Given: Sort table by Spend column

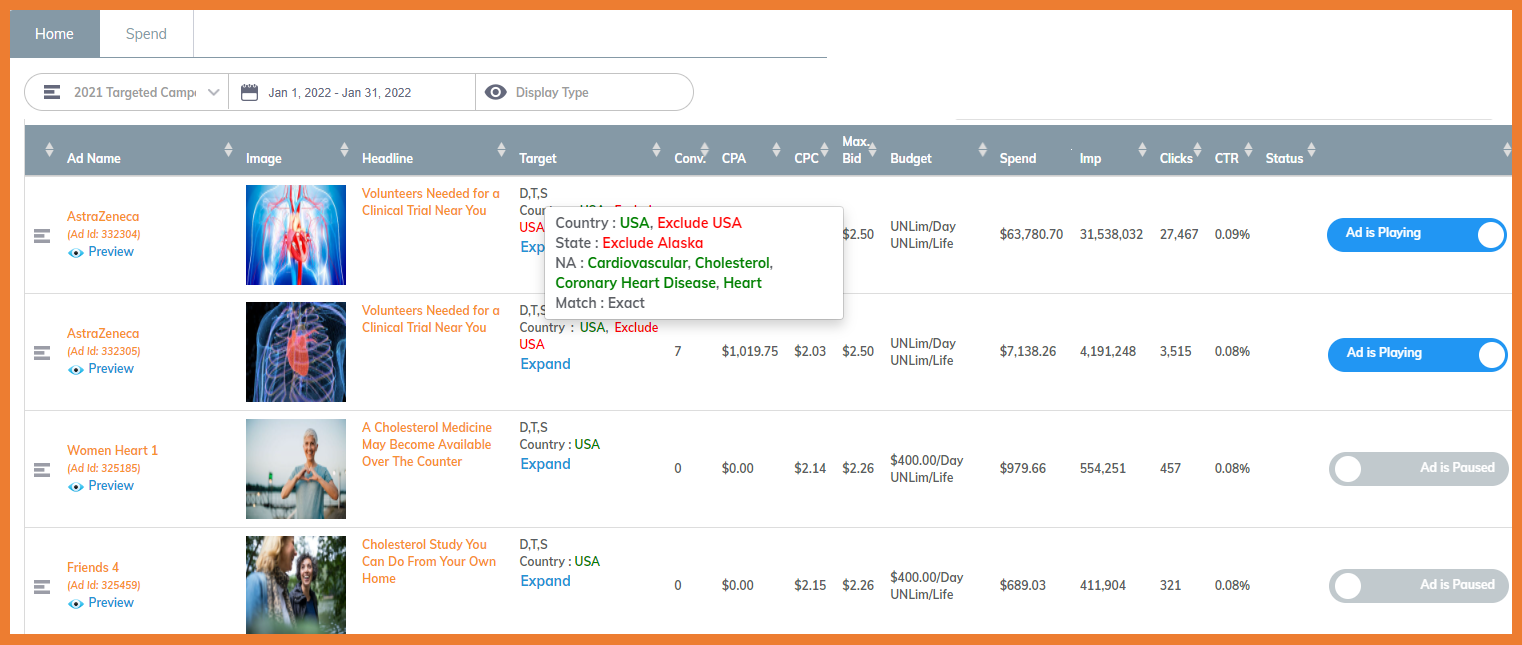Looking at the screenshot, I should click(1018, 158).
